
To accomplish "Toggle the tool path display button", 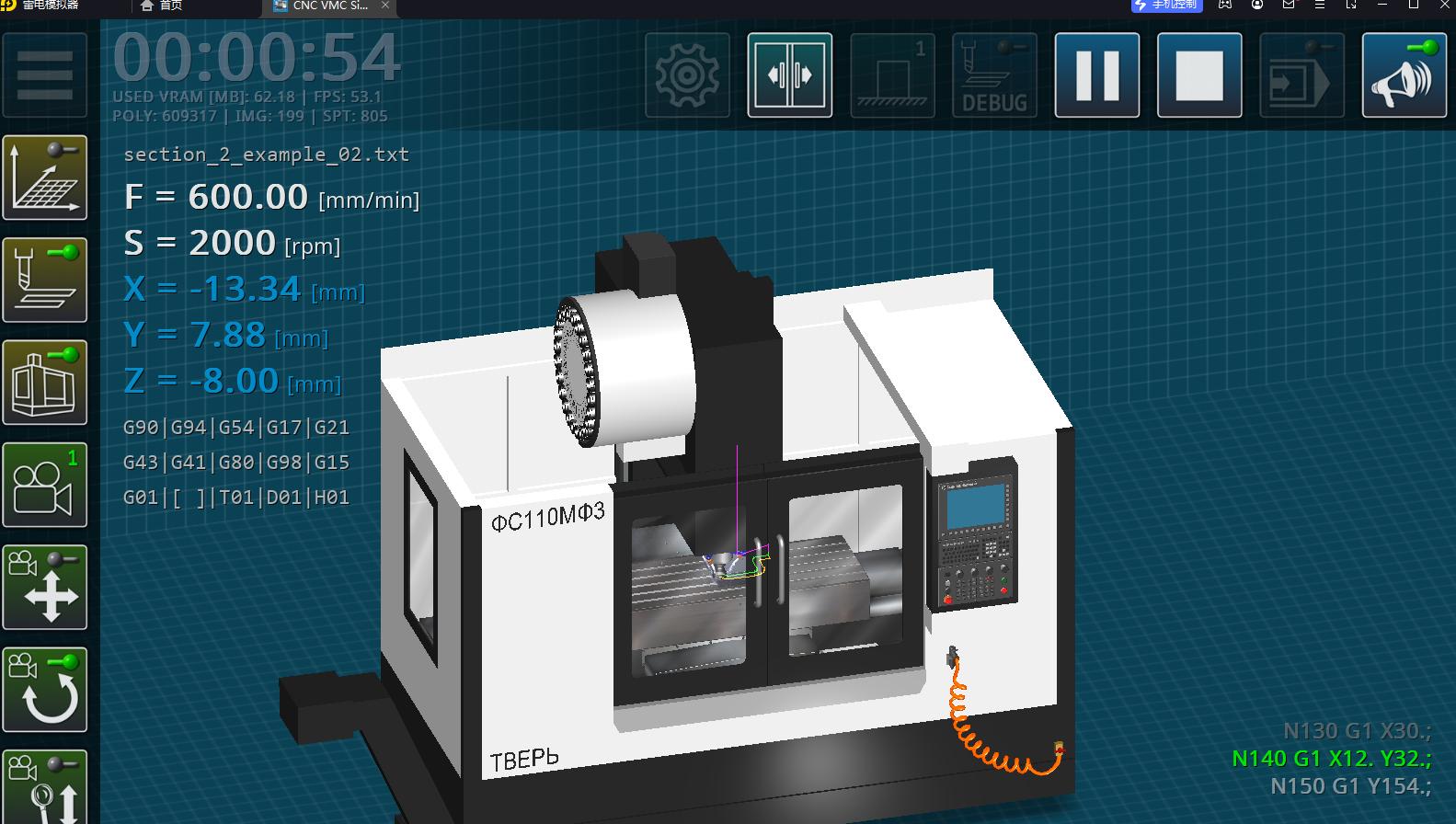I will click(x=45, y=280).
